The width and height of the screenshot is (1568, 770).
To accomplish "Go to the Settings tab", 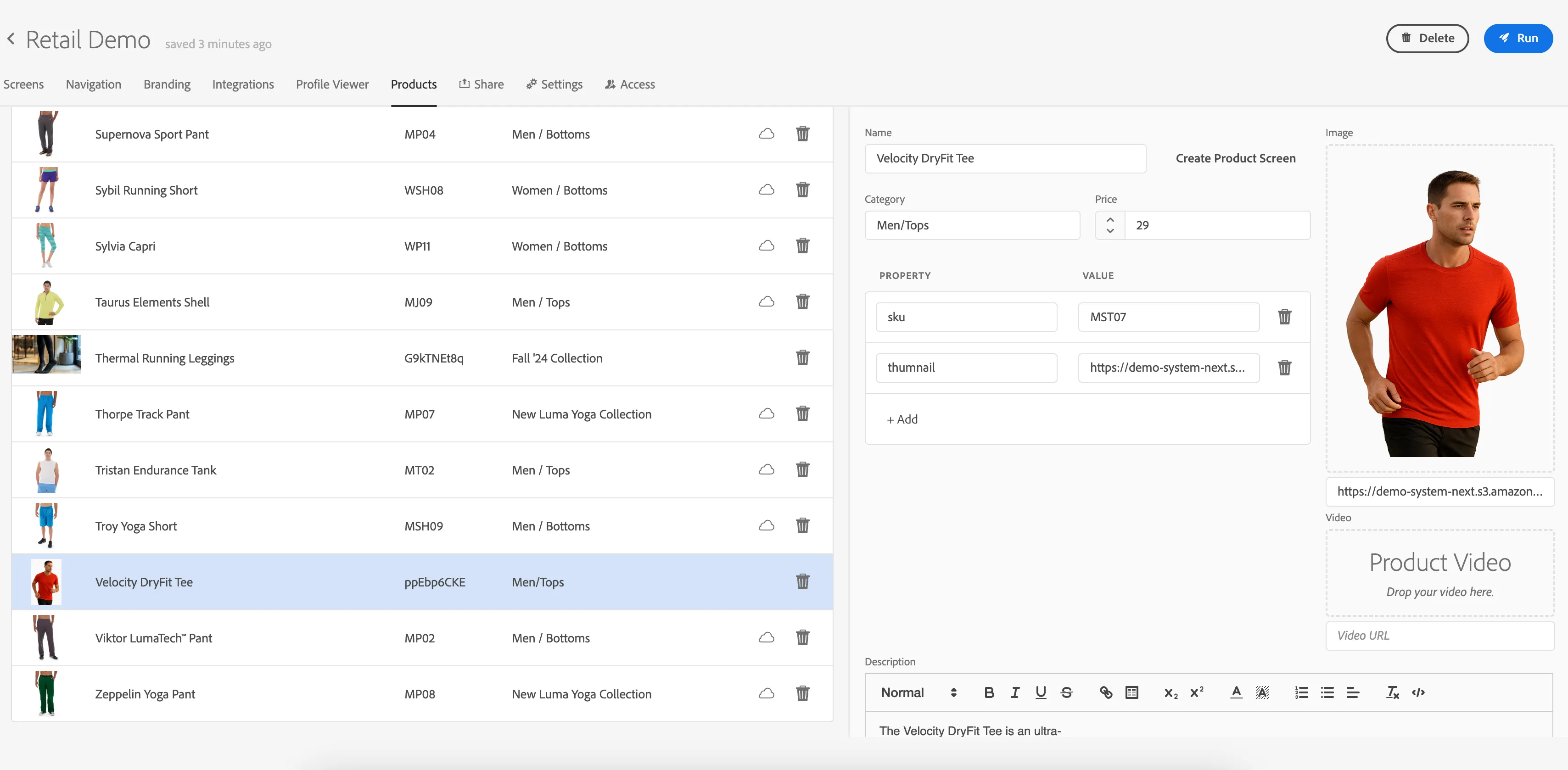I will pyautogui.click(x=554, y=84).
